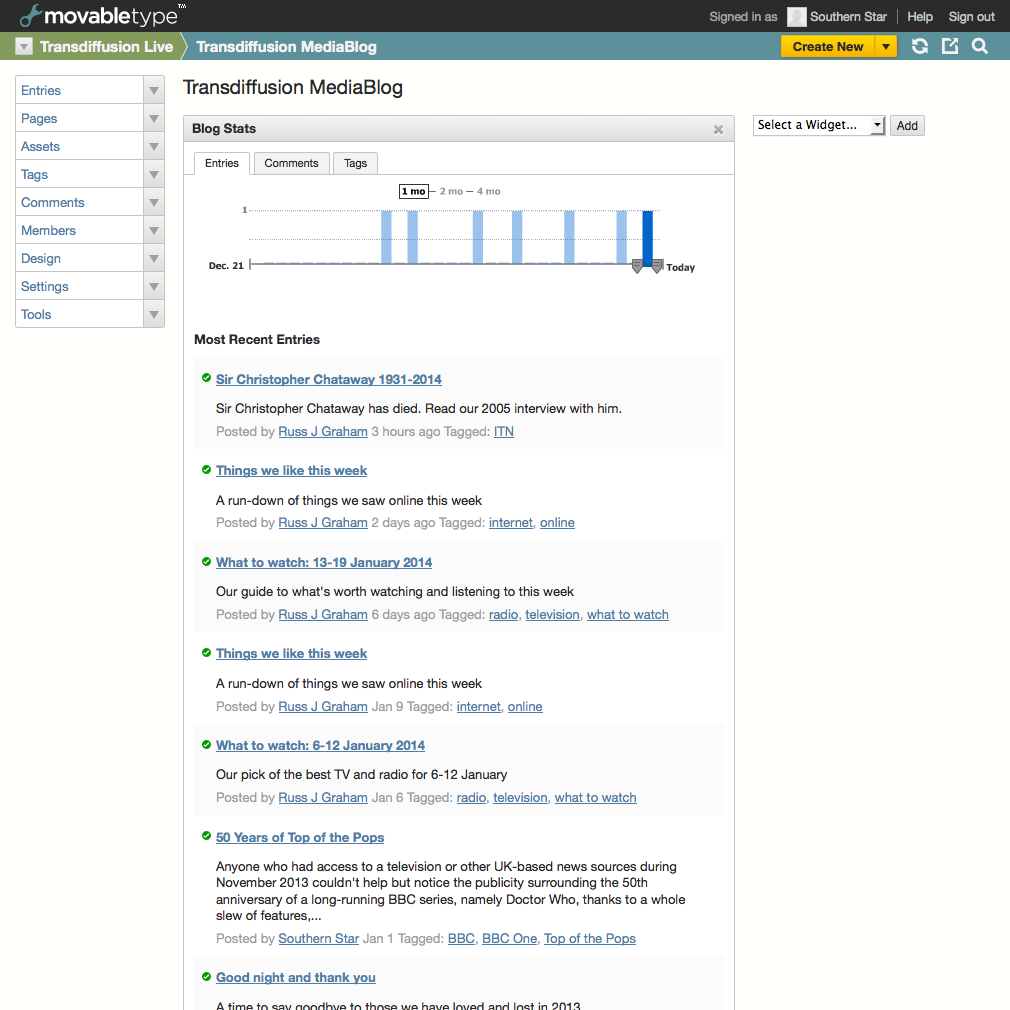This screenshot has width=1010, height=1010.
Task: Open the search magnifier icon
Action: [980, 46]
